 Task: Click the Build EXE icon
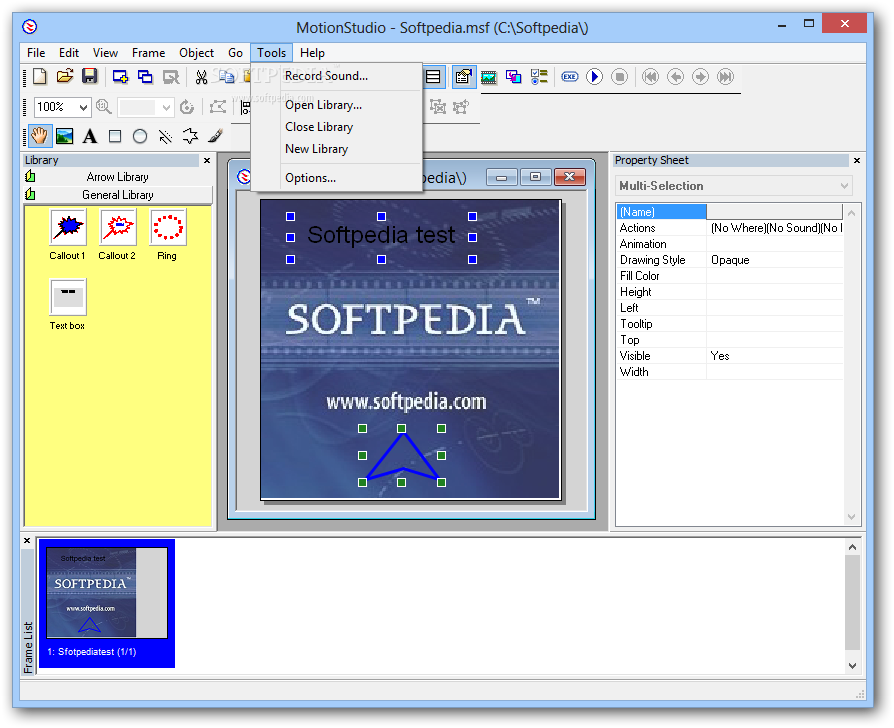coord(570,76)
